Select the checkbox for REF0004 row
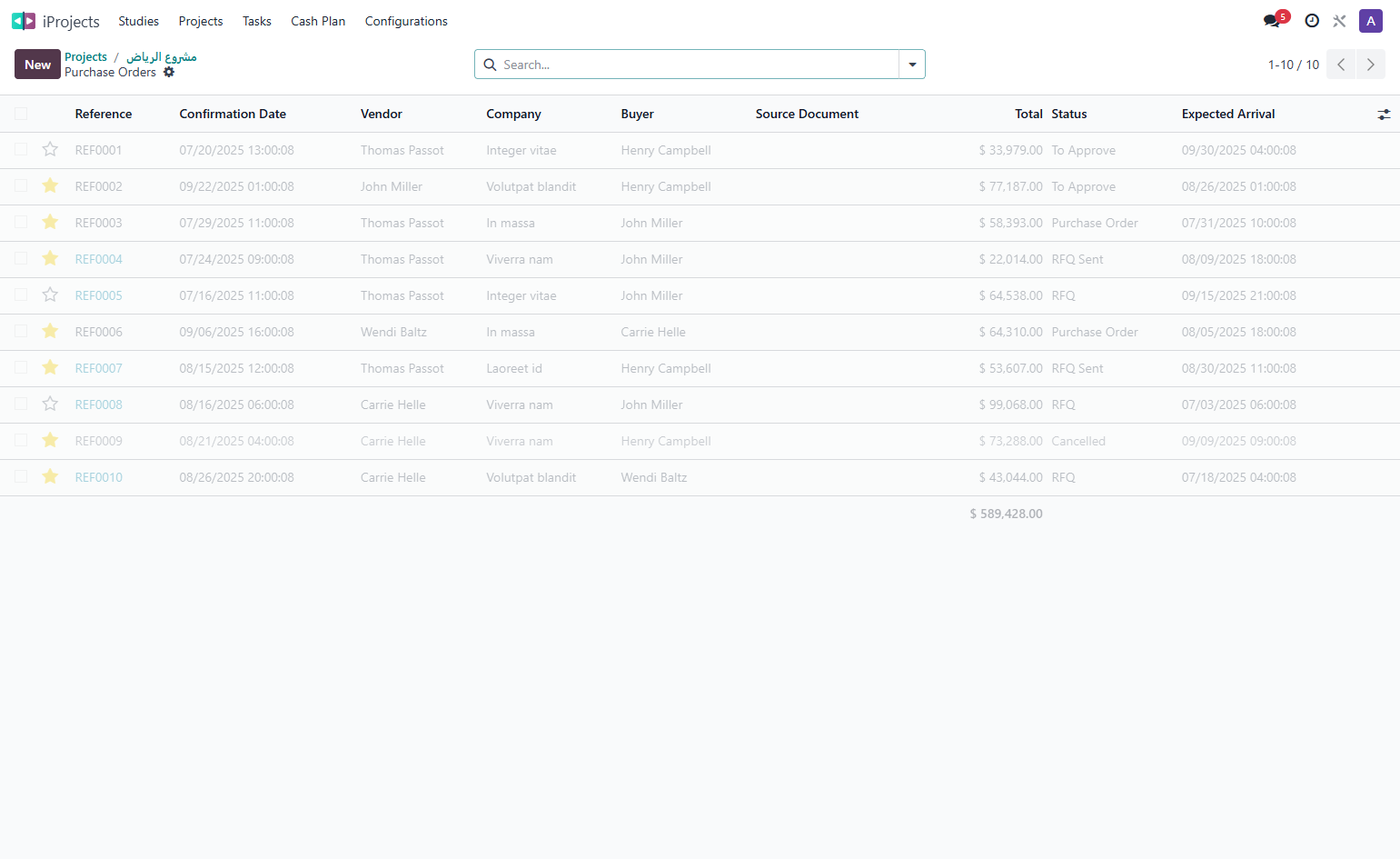 click(21, 258)
